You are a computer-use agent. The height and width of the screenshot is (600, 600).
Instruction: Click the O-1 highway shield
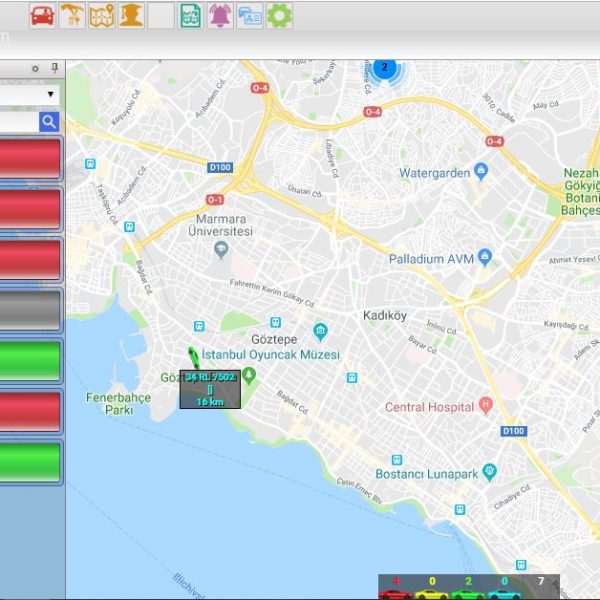tap(215, 200)
